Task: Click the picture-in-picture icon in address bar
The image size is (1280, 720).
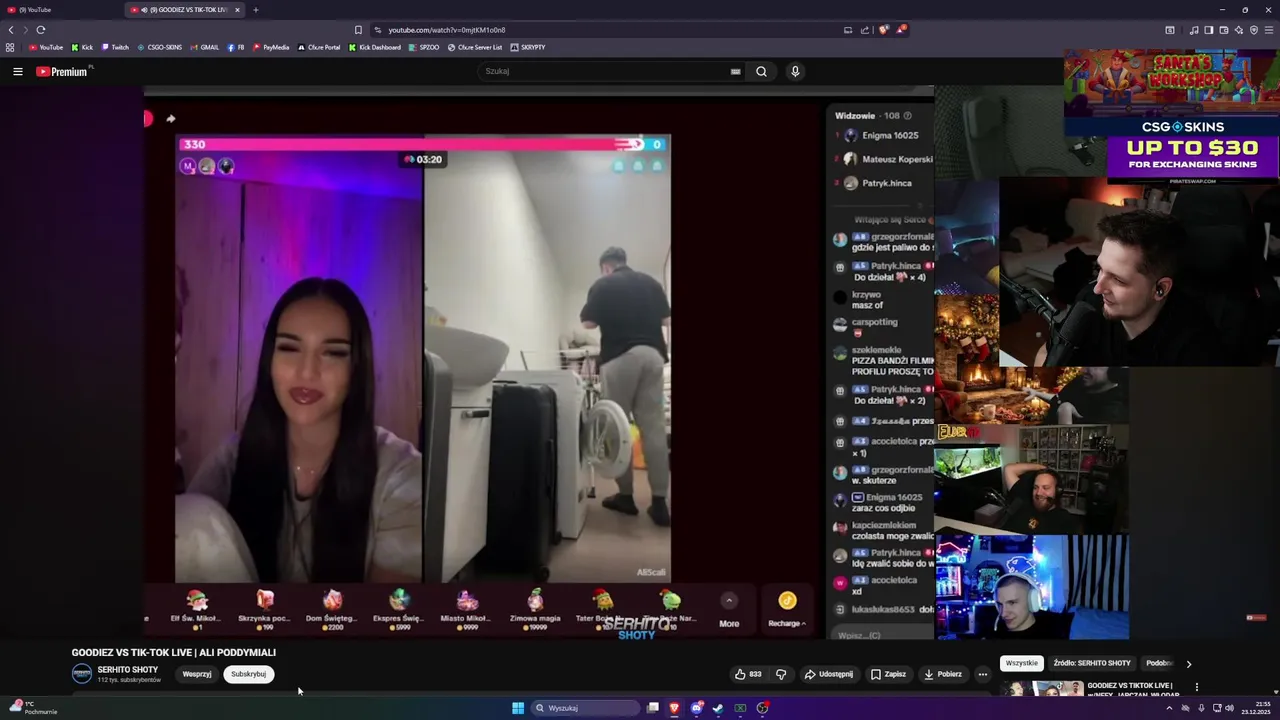Action: tap(848, 30)
